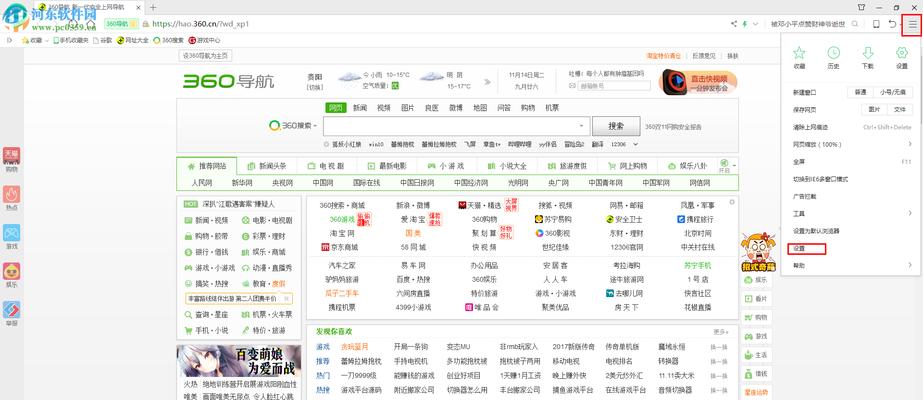The image size is (923, 400).
Task: Open Downloads (下载) arrow icon in menu
Action: 868,53
